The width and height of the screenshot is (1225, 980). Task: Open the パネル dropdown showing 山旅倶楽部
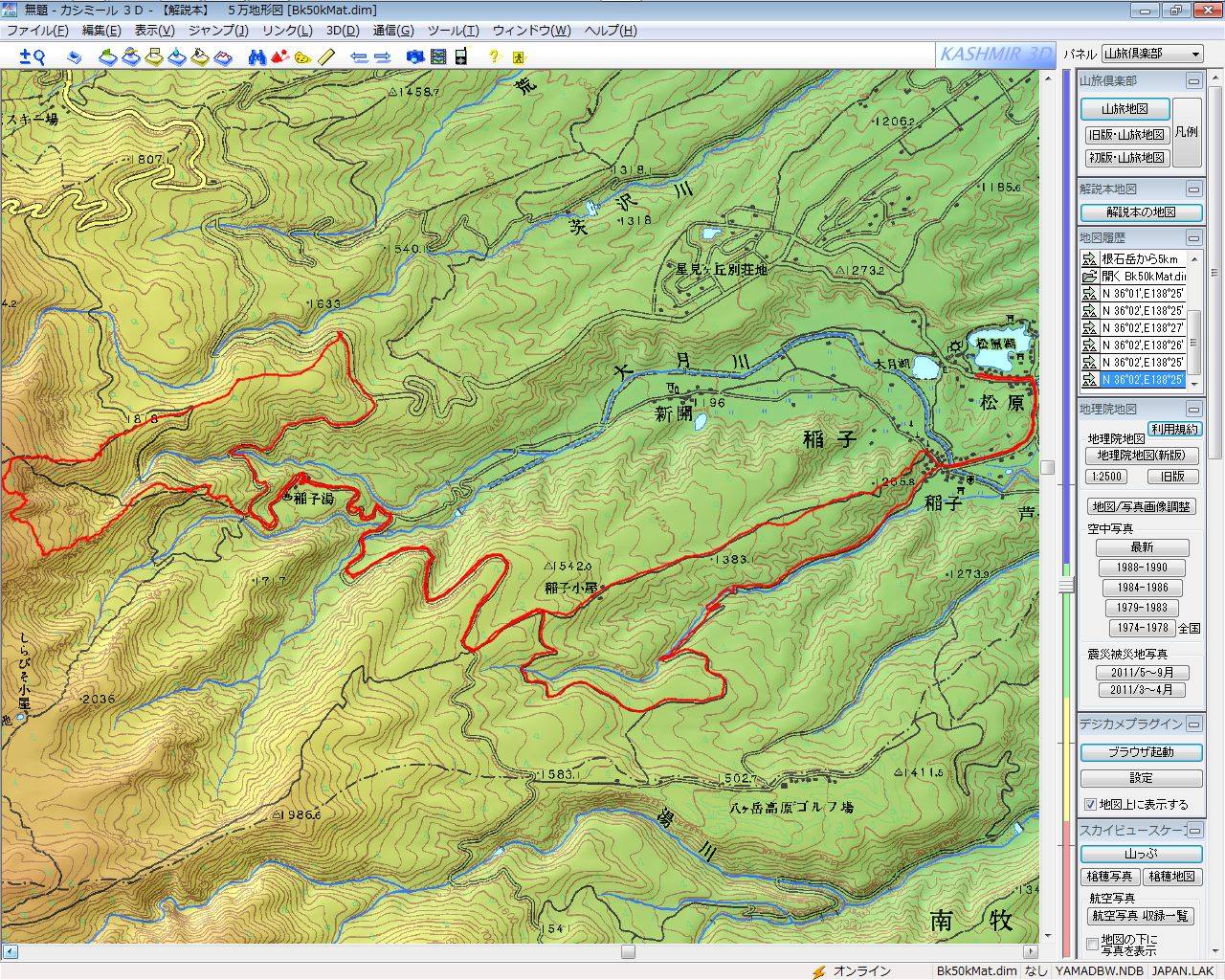[x=1151, y=54]
